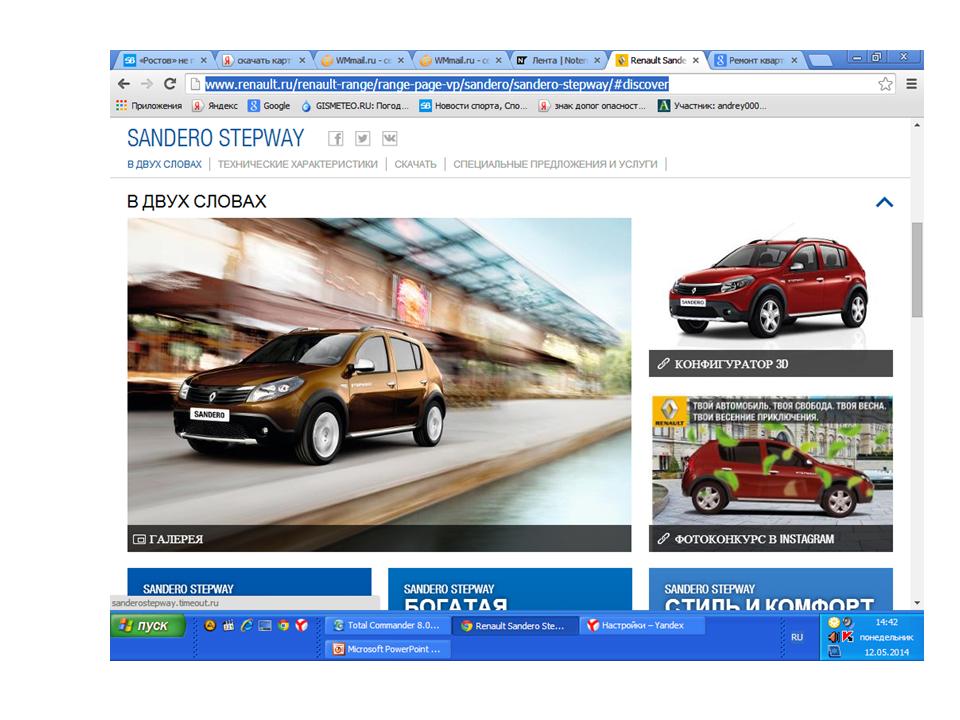Open the ГАЛЕРЕЯ caption bar
Viewport: 960px width, 720px height.
tap(379, 538)
